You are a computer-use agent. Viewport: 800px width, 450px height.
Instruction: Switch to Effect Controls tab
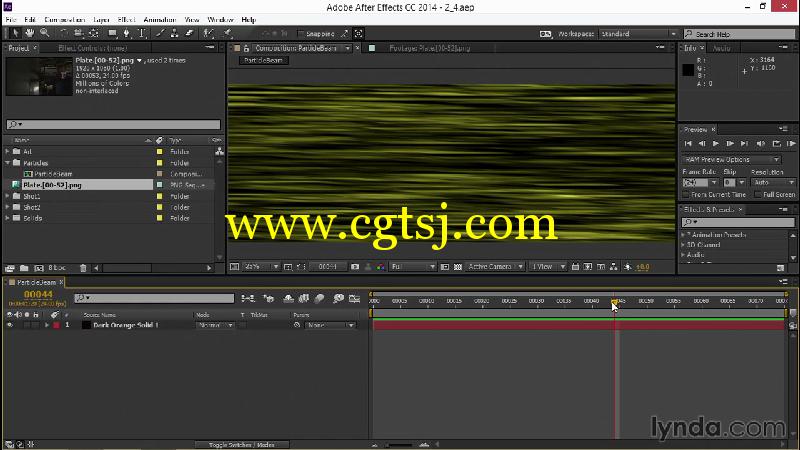(92, 48)
